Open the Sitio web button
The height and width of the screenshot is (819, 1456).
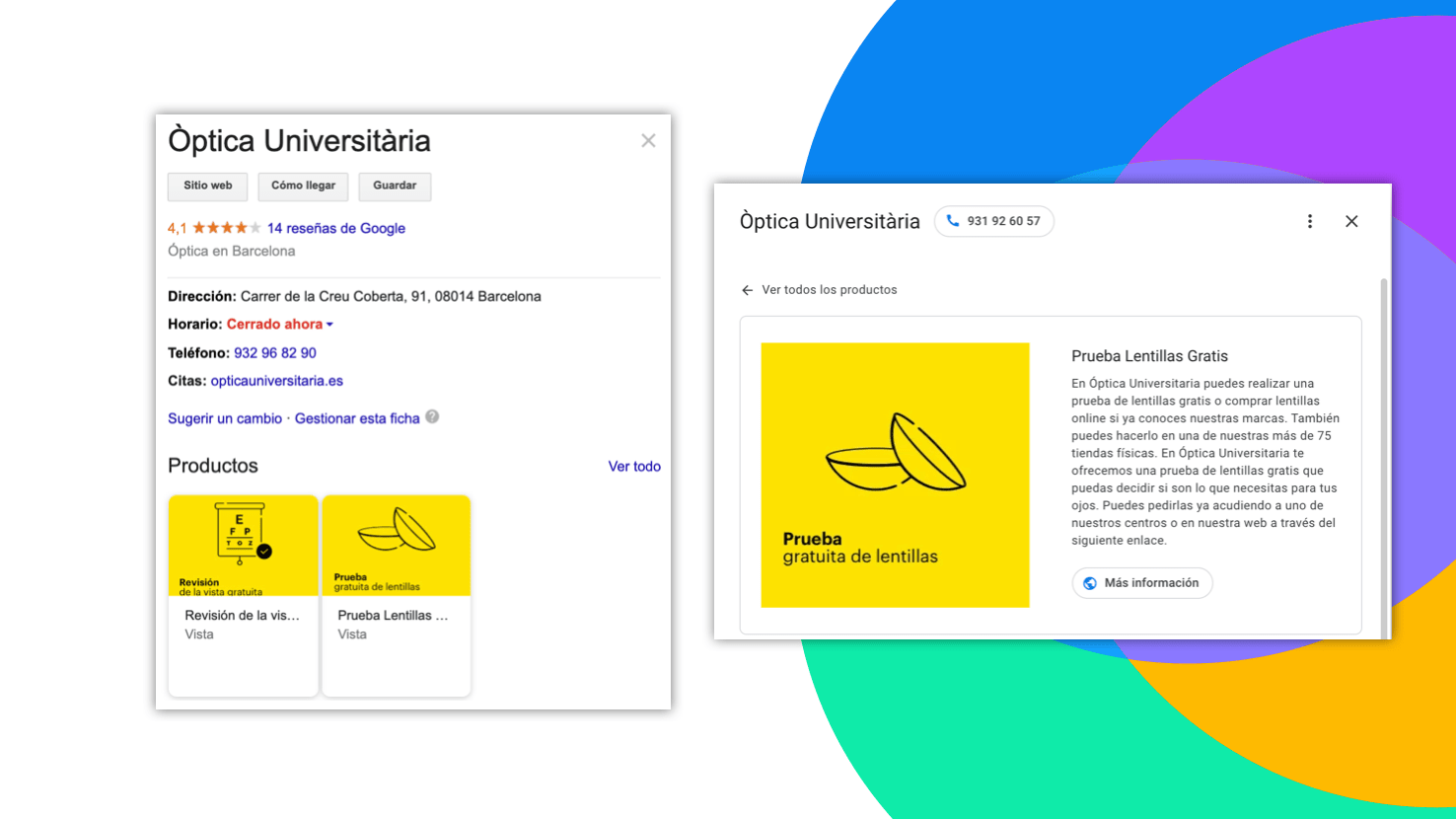(208, 186)
